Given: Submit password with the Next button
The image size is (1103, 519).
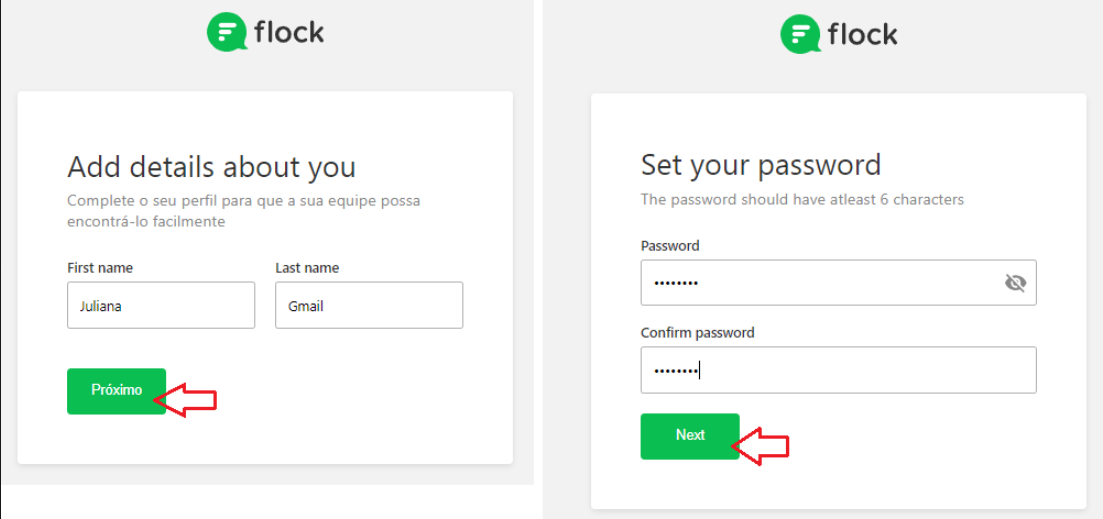Looking at the screenshot, I should tap(690, 436).
